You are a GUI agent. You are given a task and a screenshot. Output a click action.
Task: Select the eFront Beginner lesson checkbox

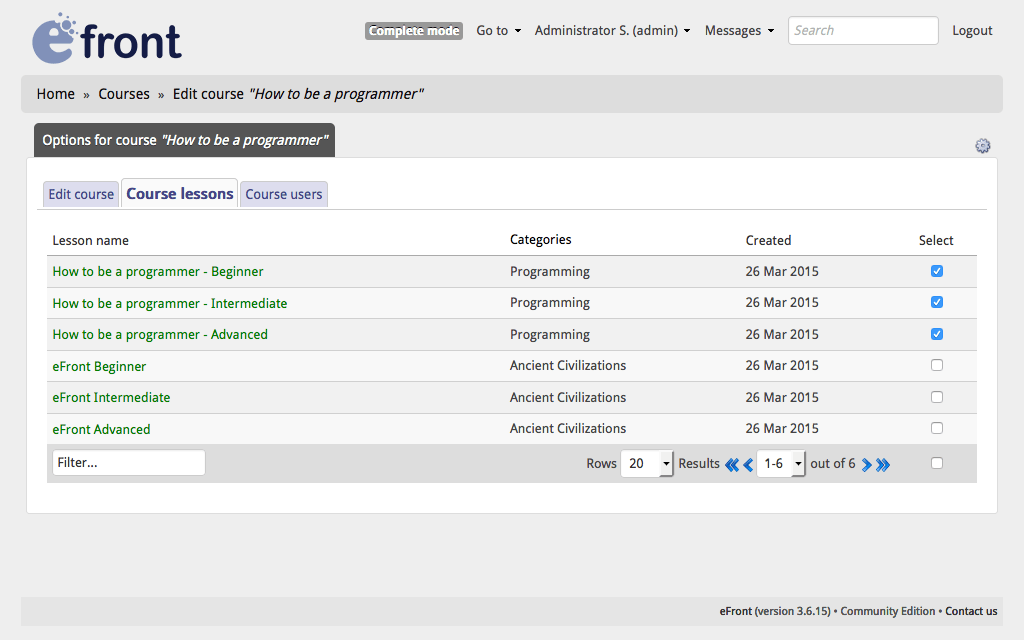pyautogui.click(x=936, y=365)
